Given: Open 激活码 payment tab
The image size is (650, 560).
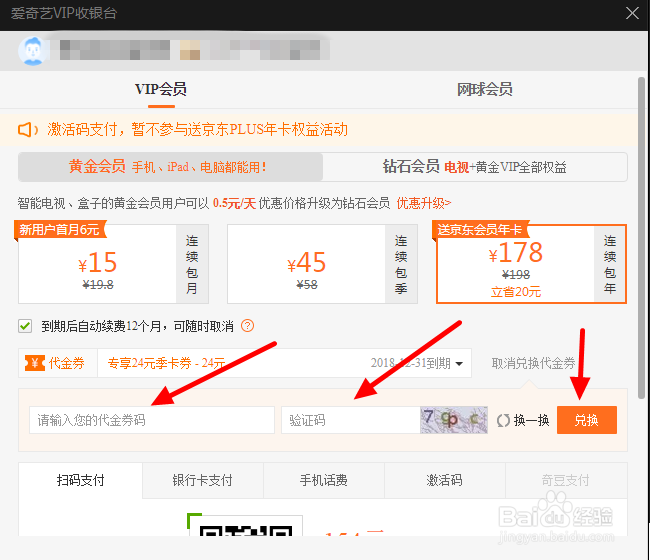Looking at the screenshot, I should click(444, 480).
